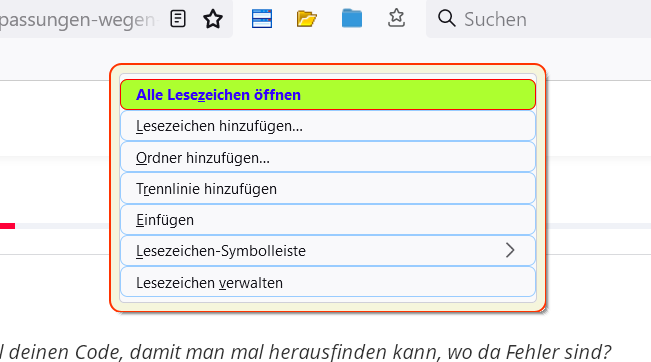Focus the Suchen search field
651x362 pixels.
coord(538,19)
